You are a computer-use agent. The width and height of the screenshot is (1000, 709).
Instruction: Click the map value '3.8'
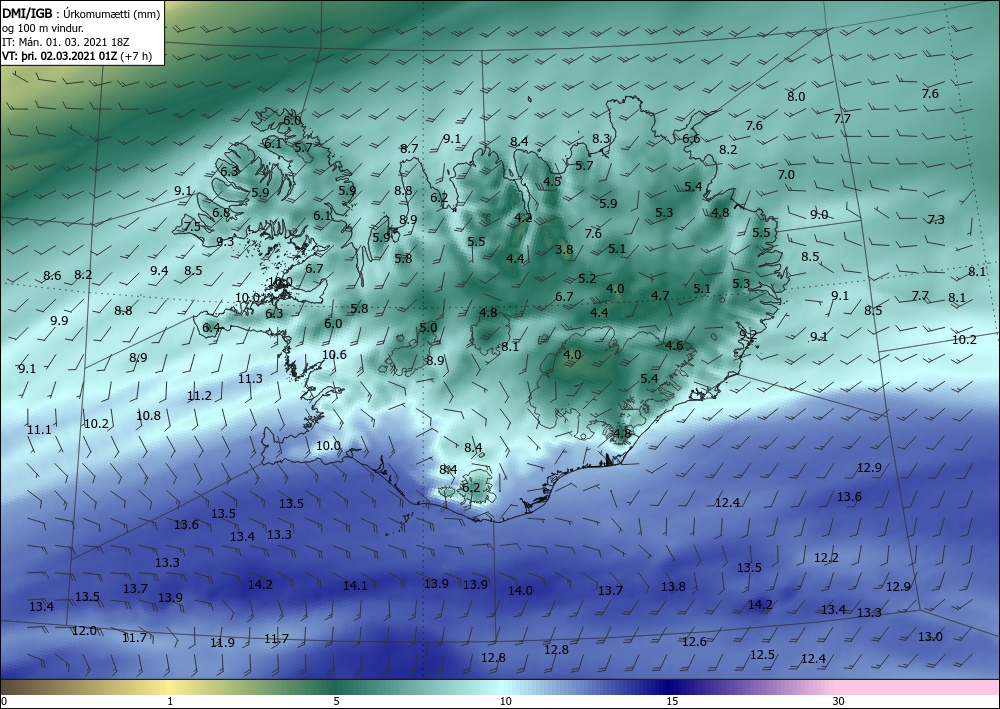point(564,250)
